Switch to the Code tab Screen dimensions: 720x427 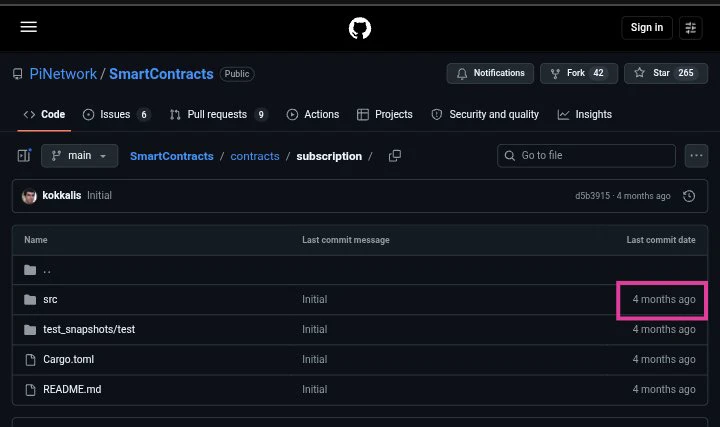point(44,114)
